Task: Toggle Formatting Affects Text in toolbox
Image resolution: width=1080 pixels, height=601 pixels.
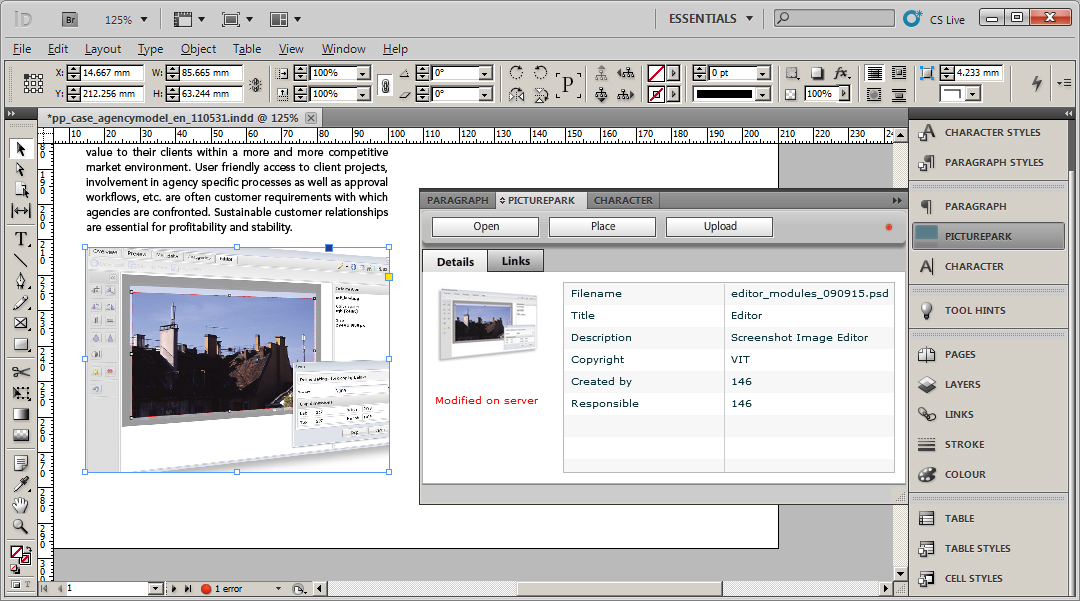Action: click(x=28, y=585)
